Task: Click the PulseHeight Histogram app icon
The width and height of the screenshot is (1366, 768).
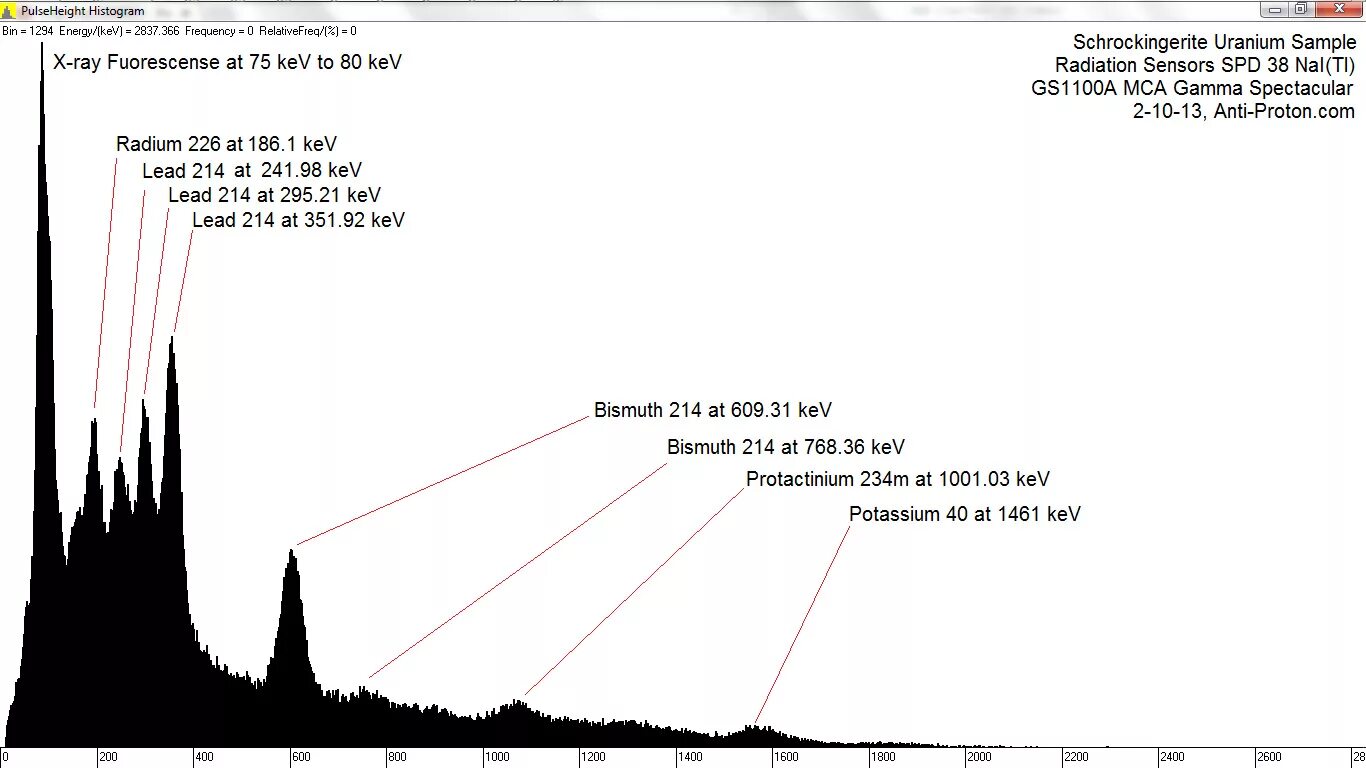Action: (x=9, y=11)
